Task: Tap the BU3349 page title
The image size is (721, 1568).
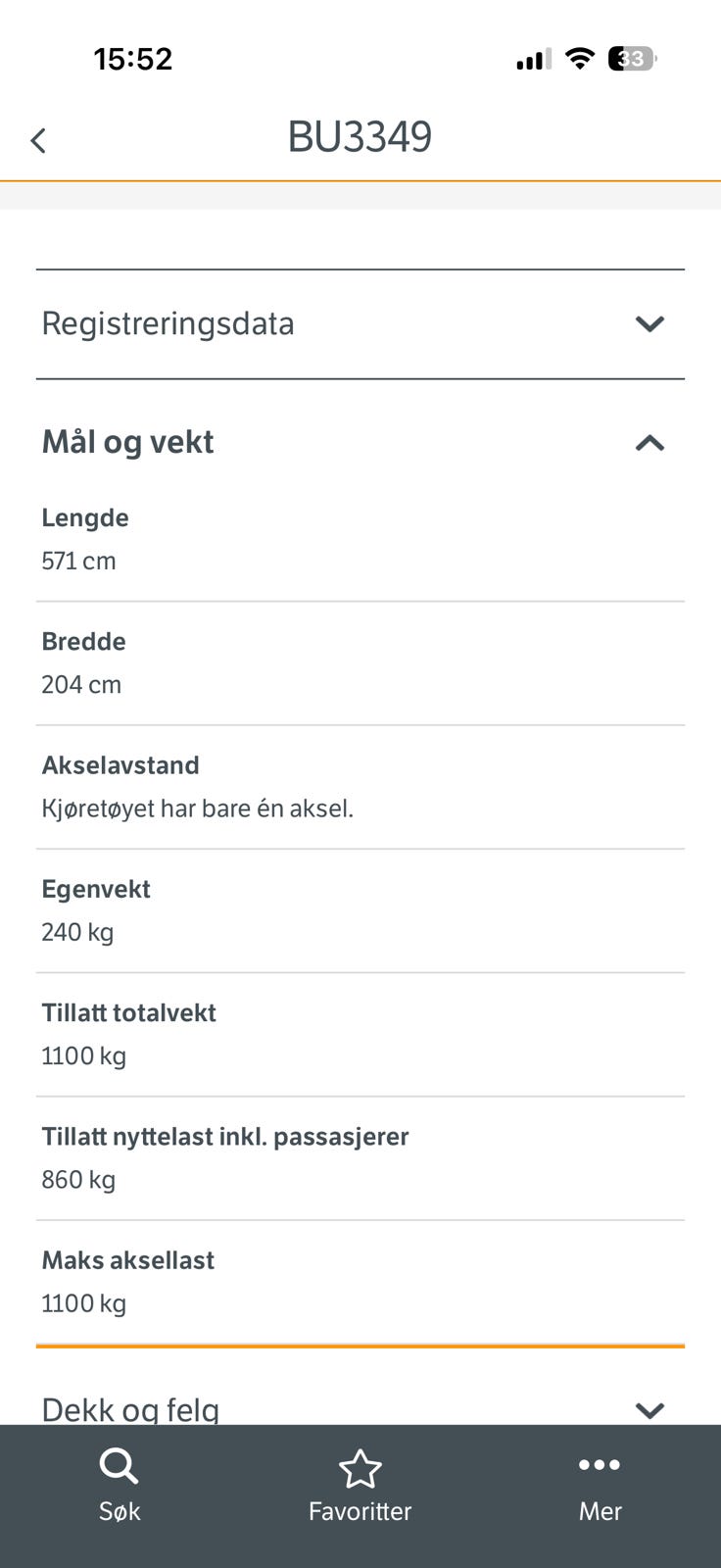Action: (360, 137)
